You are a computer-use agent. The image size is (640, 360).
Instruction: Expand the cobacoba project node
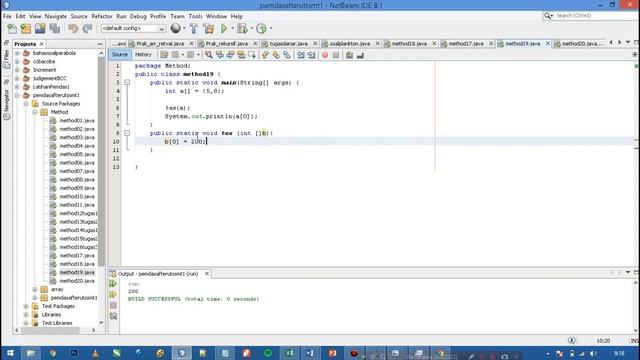(17, 62)
